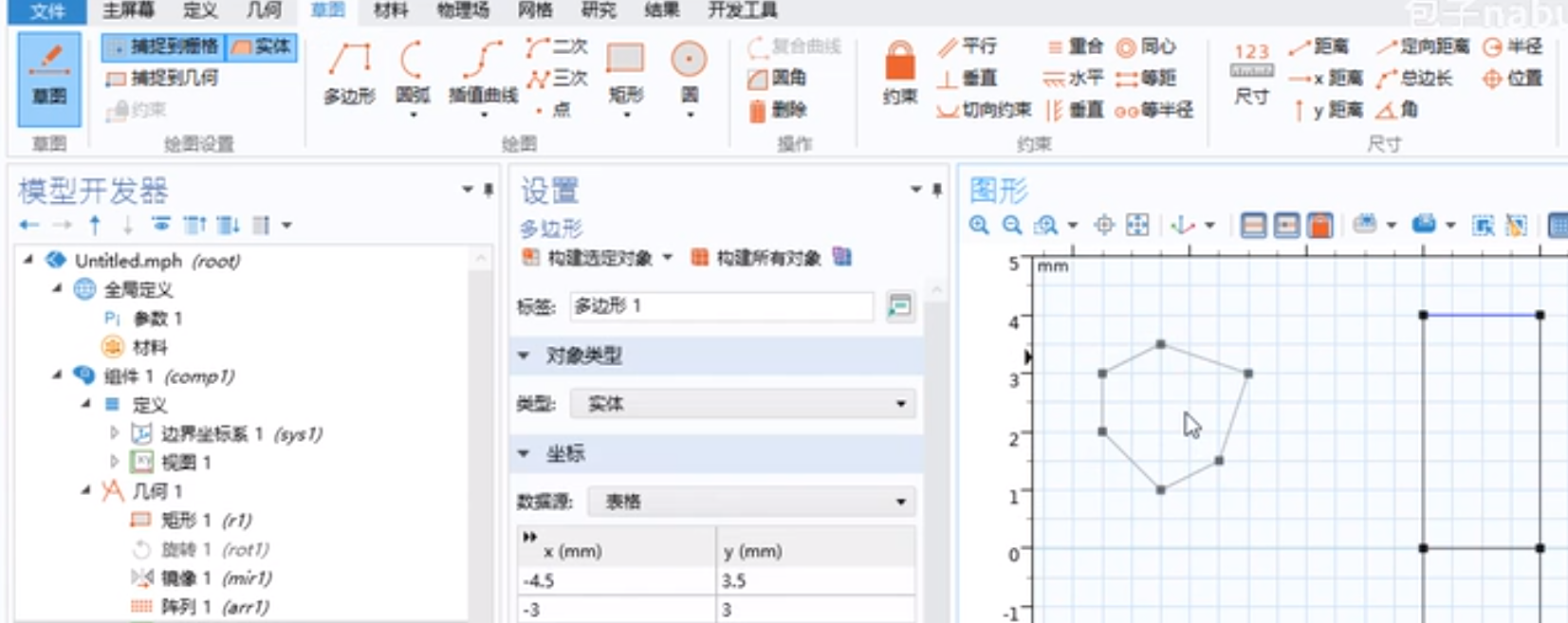Switch to the 主屏幕 home tab
Screen dimensions: 1568x623
tap(127, 10)
